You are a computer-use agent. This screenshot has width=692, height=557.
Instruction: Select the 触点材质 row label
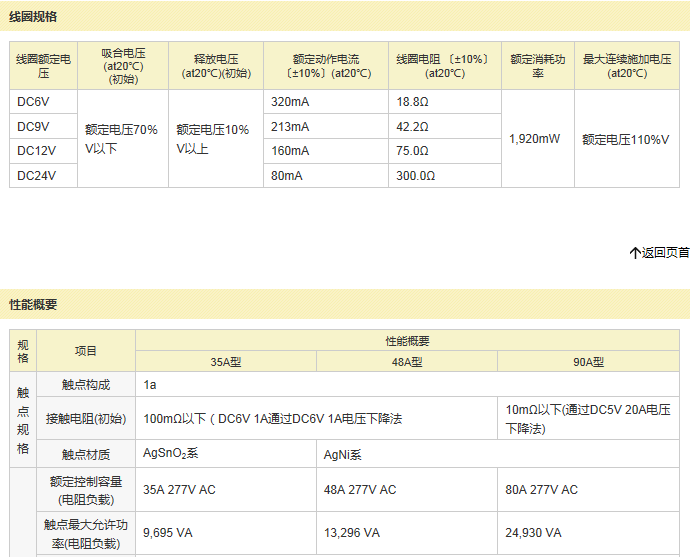coord(85,454)
